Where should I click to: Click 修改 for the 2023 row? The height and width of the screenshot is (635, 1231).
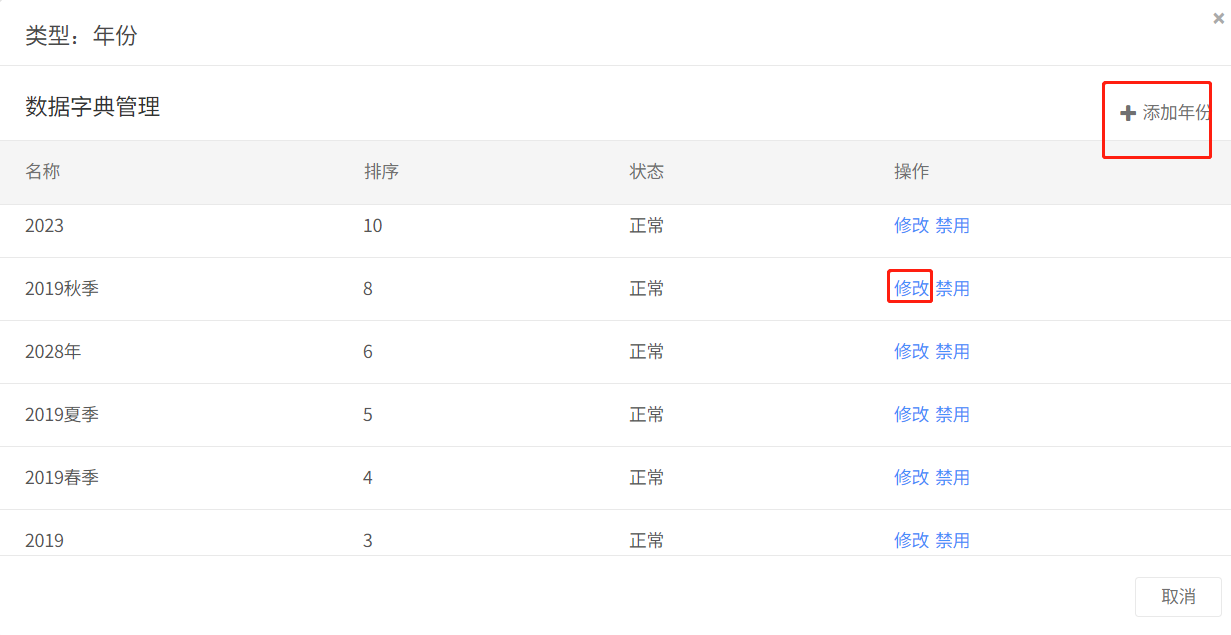(911, 226)
